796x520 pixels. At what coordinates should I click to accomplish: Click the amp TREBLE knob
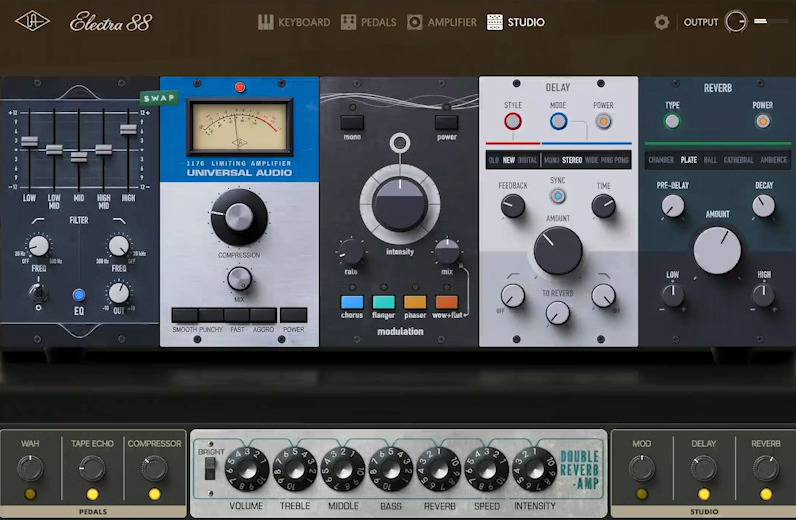(x=295, y=470)
